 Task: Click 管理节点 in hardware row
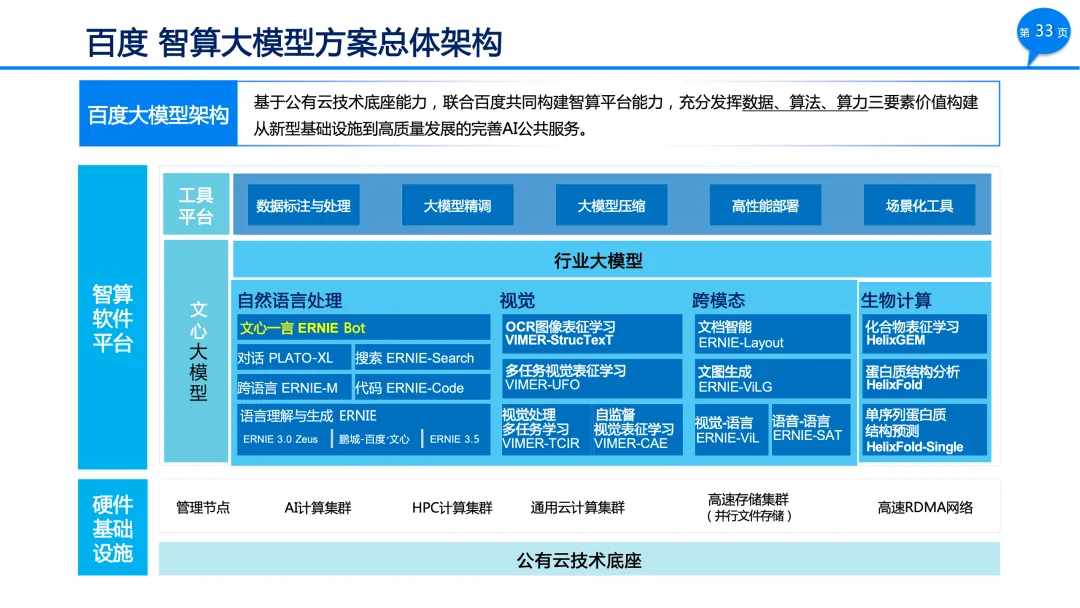(x=203, y=507)
